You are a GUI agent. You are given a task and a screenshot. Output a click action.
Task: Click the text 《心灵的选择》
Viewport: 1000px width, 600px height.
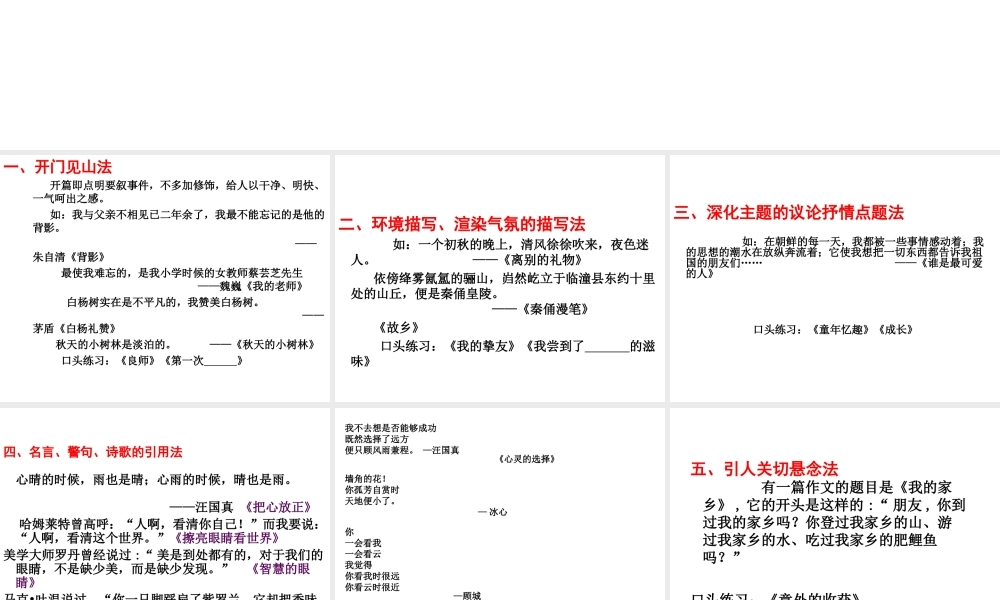point(527,459)
